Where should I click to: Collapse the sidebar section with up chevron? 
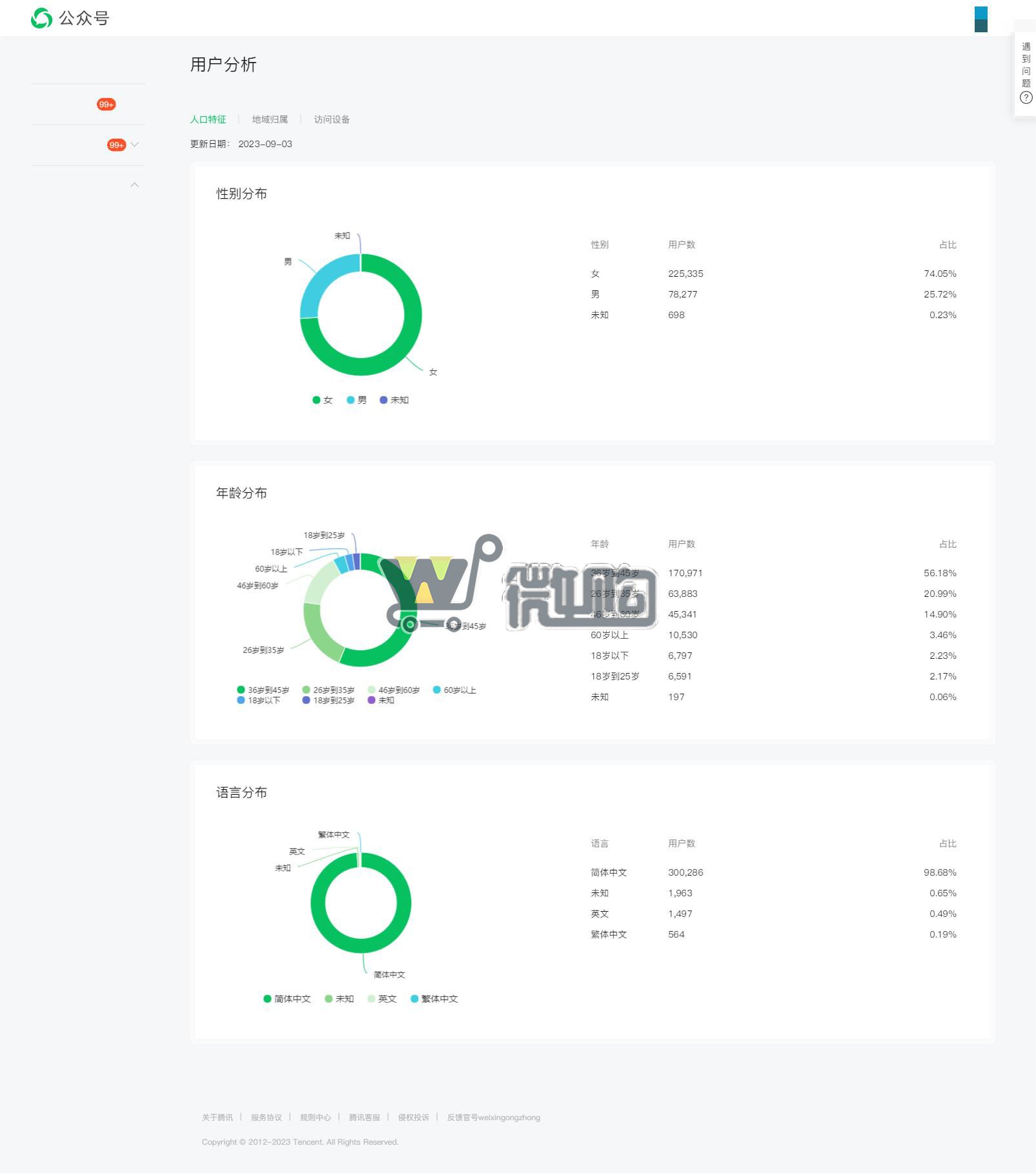point(134,185)
